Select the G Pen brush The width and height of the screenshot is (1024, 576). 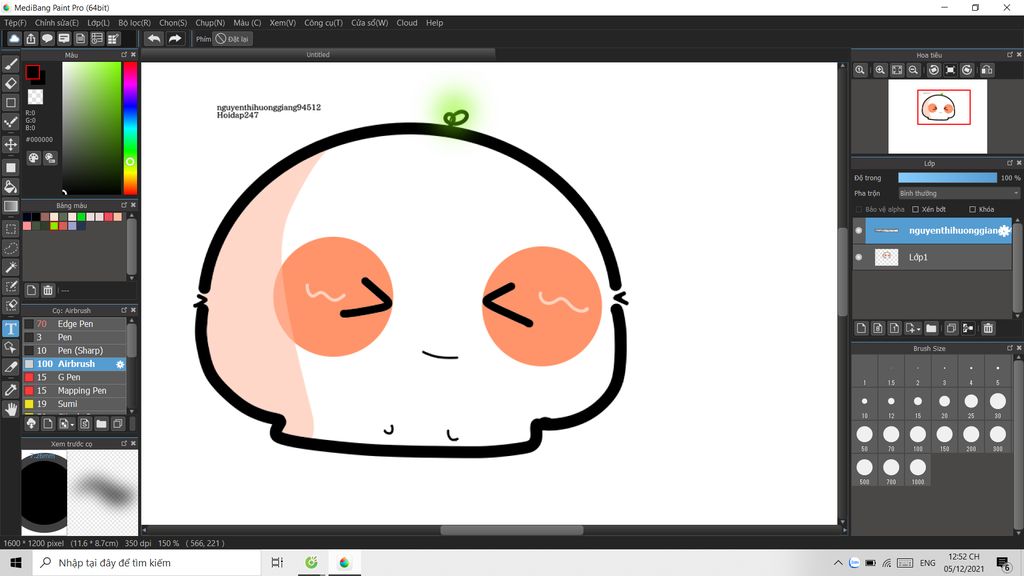coord(74,377)
